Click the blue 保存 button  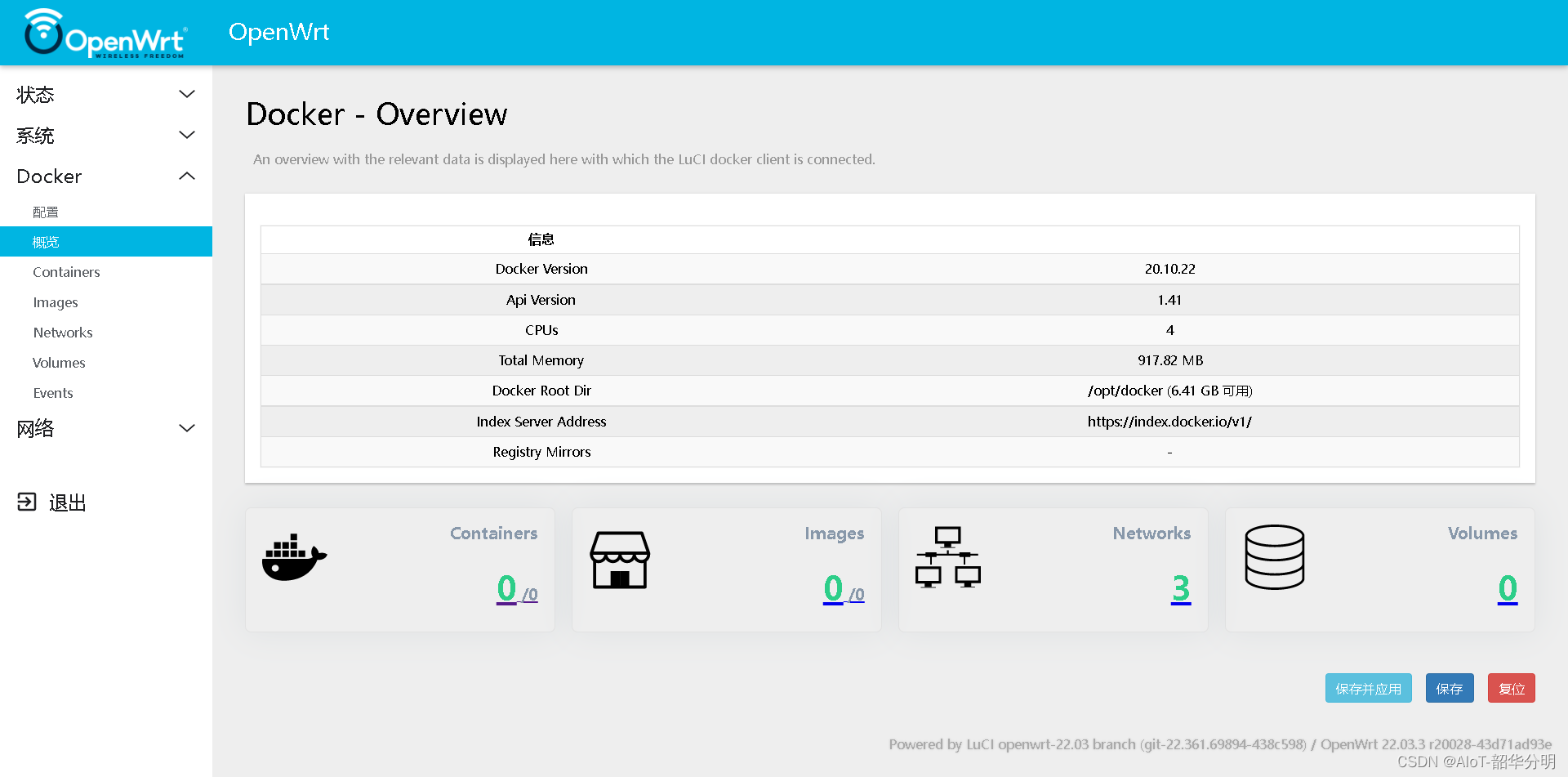point(1450,688)
